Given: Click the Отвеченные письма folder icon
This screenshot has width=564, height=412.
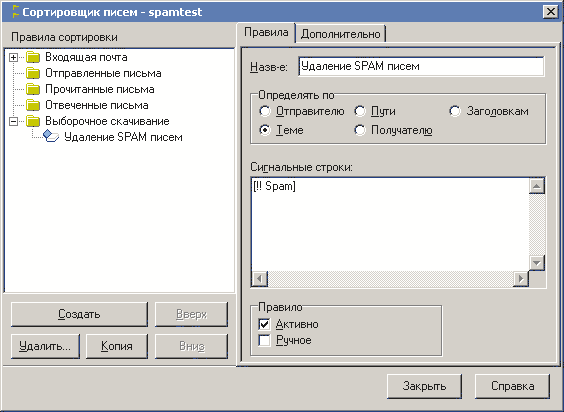Looking at the screenshot, I should pyautogui.click(x=33, y=105).
